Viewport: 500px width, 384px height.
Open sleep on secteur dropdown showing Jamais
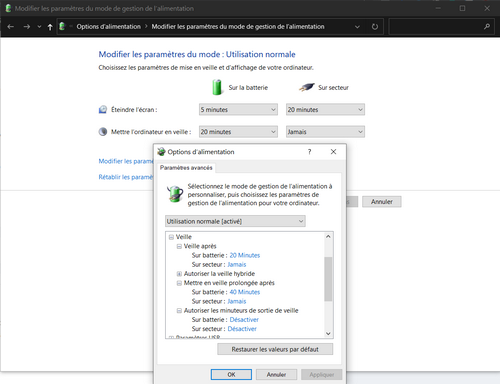pyautogui.click(x=325, y=132)
